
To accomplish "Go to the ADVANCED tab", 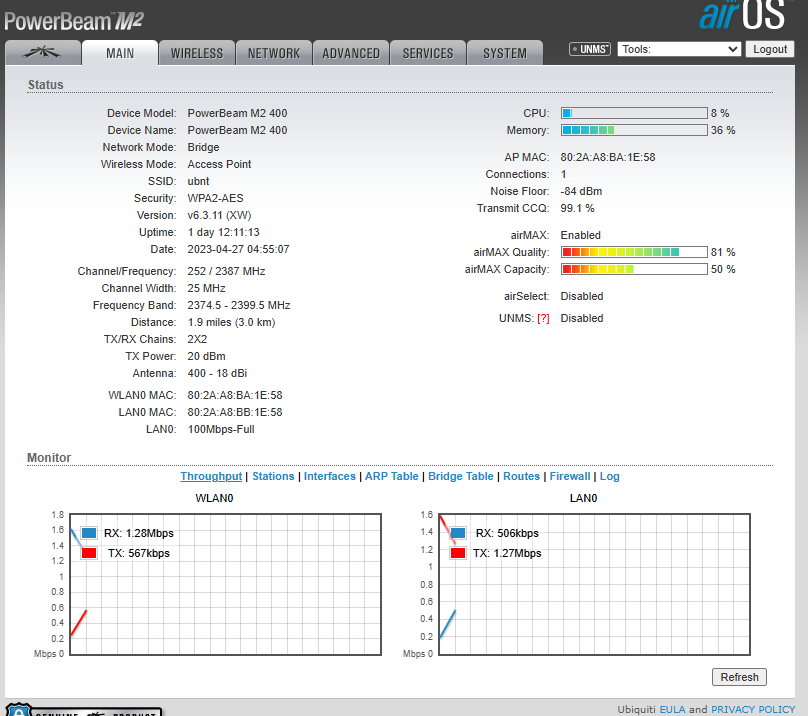I will 351,53.
